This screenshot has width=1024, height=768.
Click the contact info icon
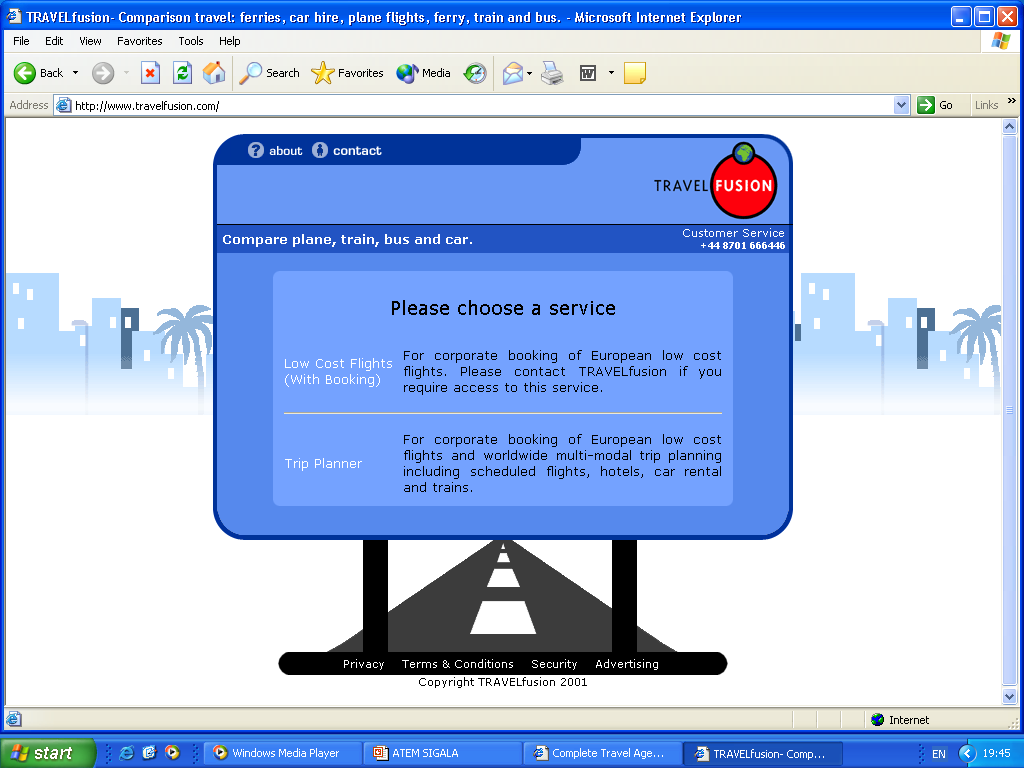(319, 150)
